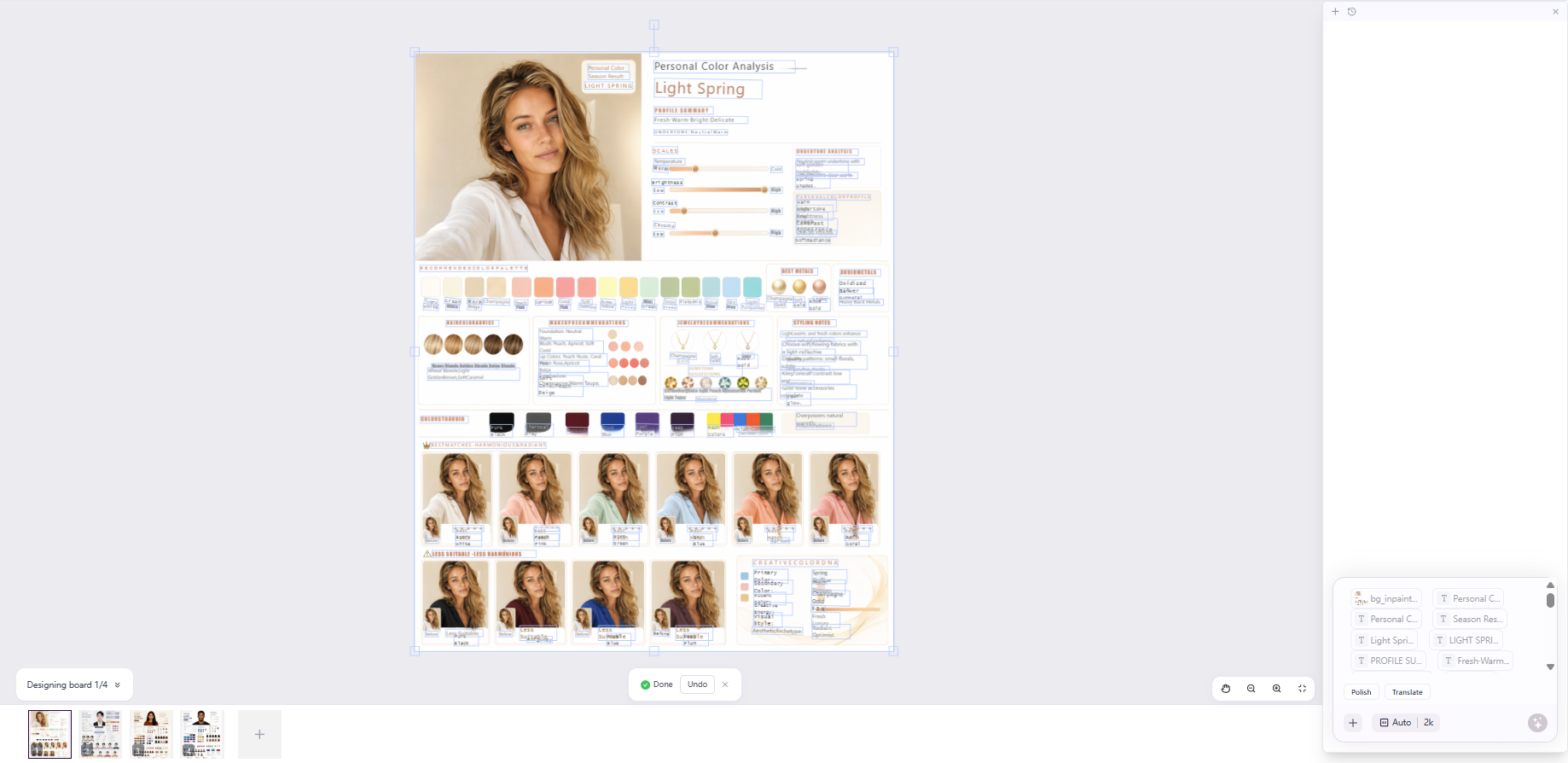1568x763 pixels.
Task: Click the sparkle generate button
Action: (x=1537, y=723)
